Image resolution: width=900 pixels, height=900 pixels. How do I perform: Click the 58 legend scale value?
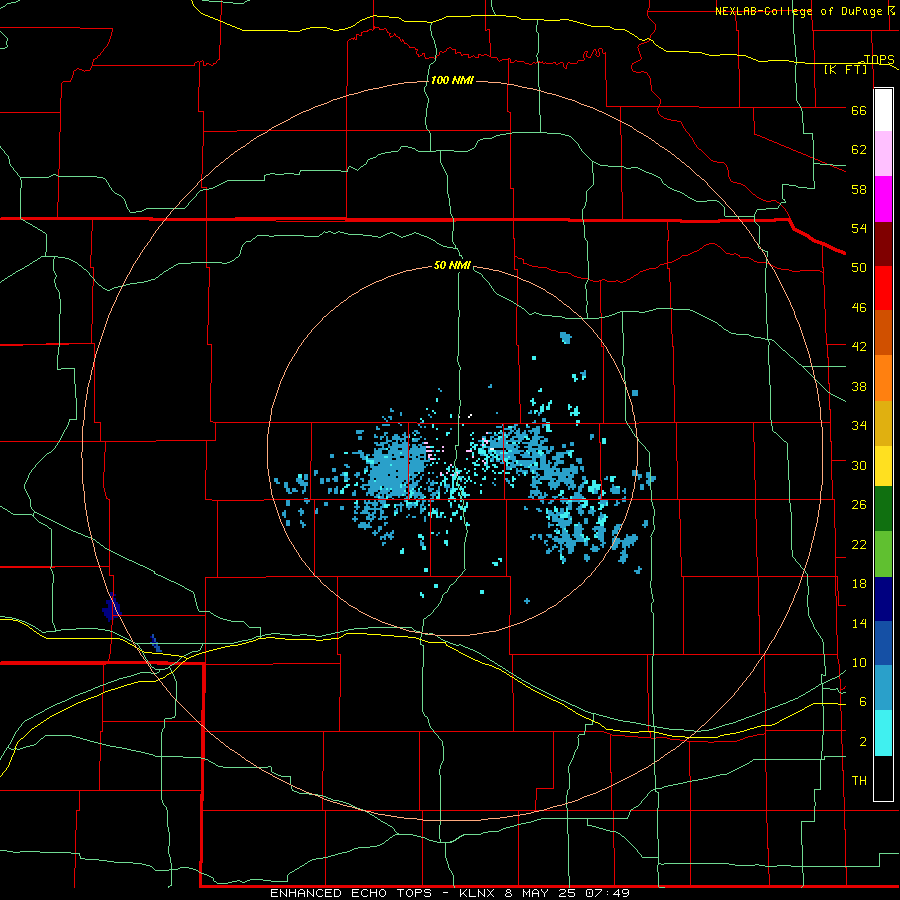click(x=859, y=189)
